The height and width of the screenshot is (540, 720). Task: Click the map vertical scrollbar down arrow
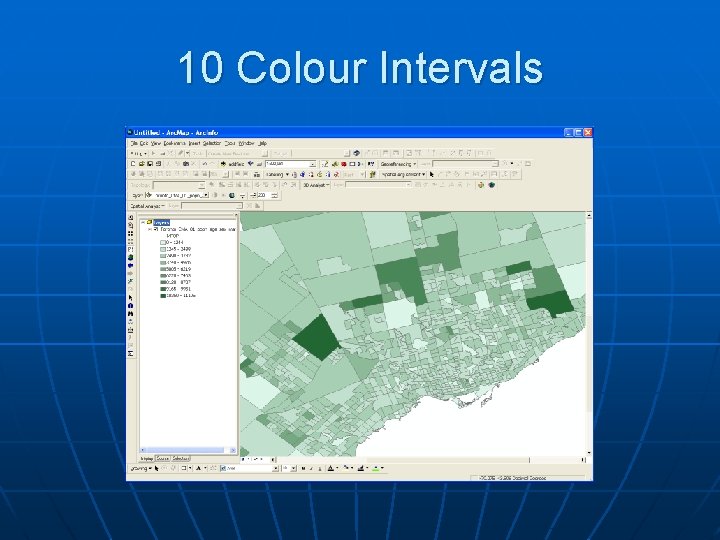tap(589, 453)
